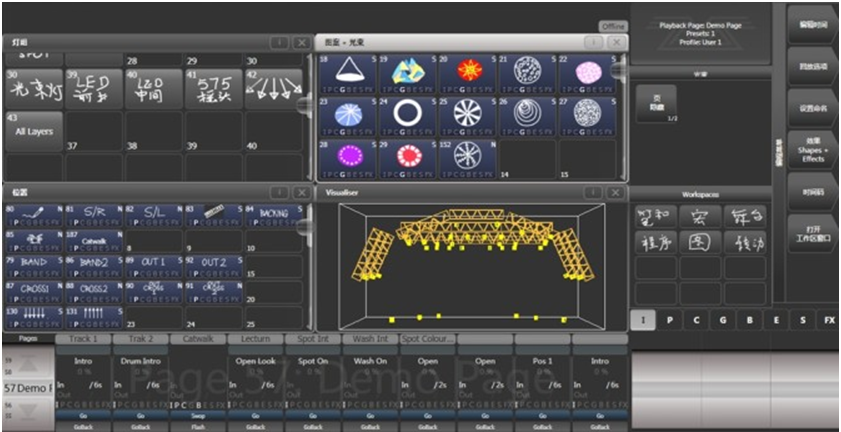Select gobo palette 26 spiral rings
The image size is (841, 432).
[528, 115]
